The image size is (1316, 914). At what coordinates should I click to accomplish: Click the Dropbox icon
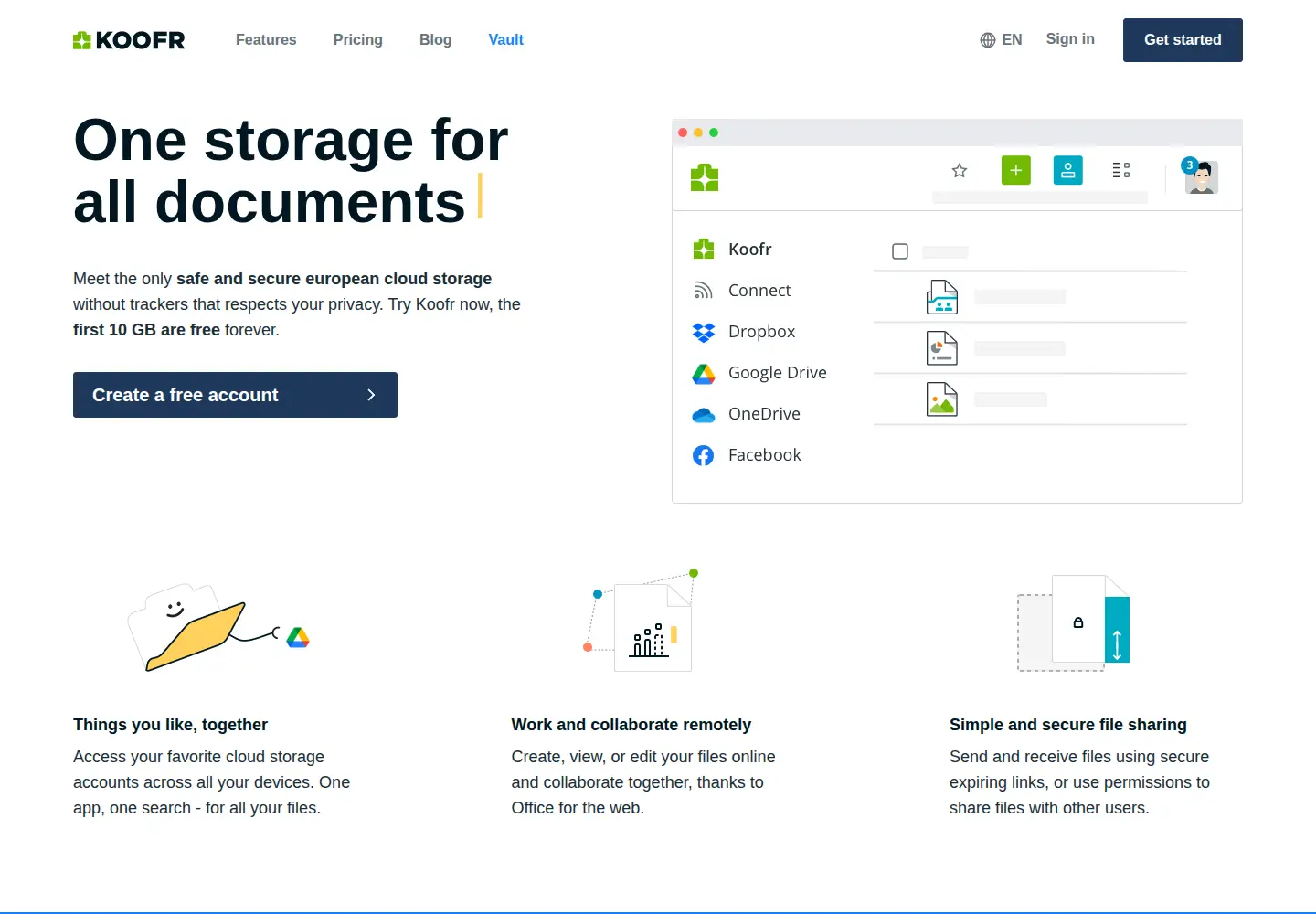(704, 332)
